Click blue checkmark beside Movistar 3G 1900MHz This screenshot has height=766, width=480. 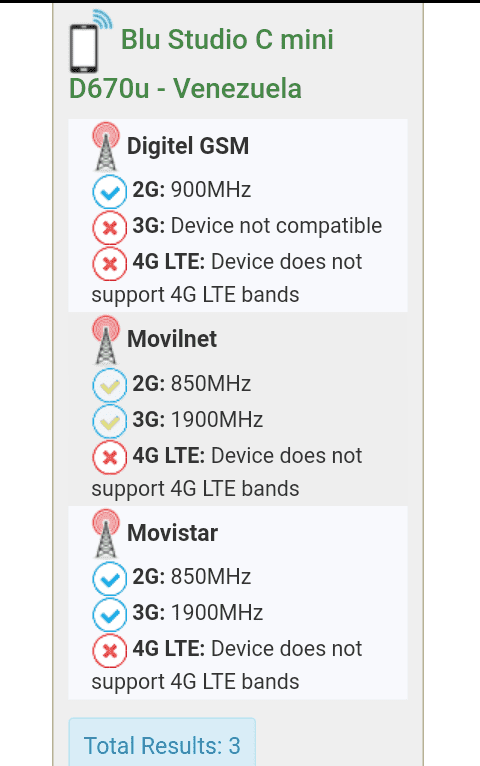point(110,615)
